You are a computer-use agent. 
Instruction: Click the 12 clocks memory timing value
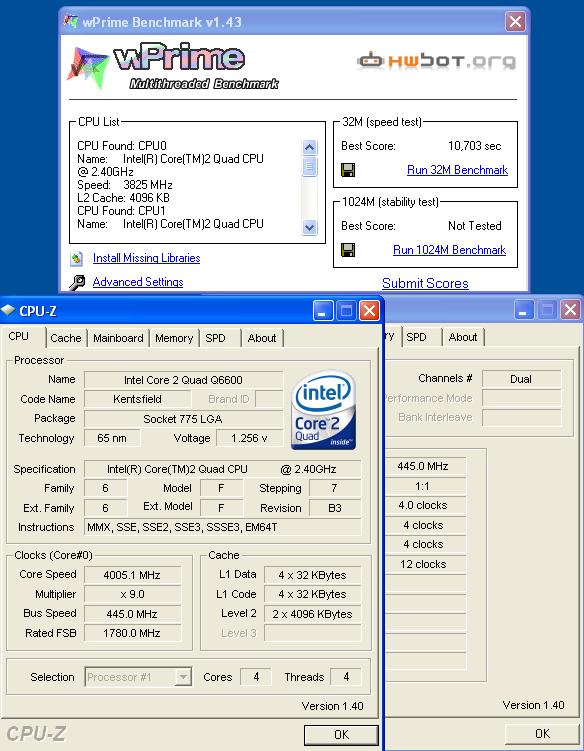click(x=423, y=564)
